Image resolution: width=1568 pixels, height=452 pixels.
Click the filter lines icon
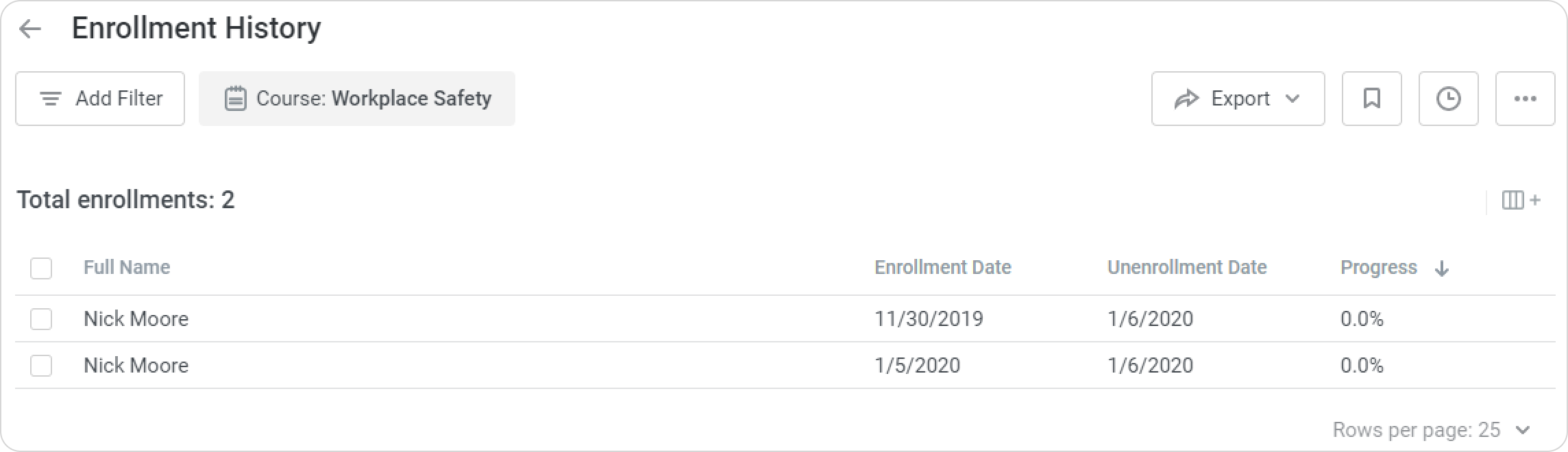51,99
